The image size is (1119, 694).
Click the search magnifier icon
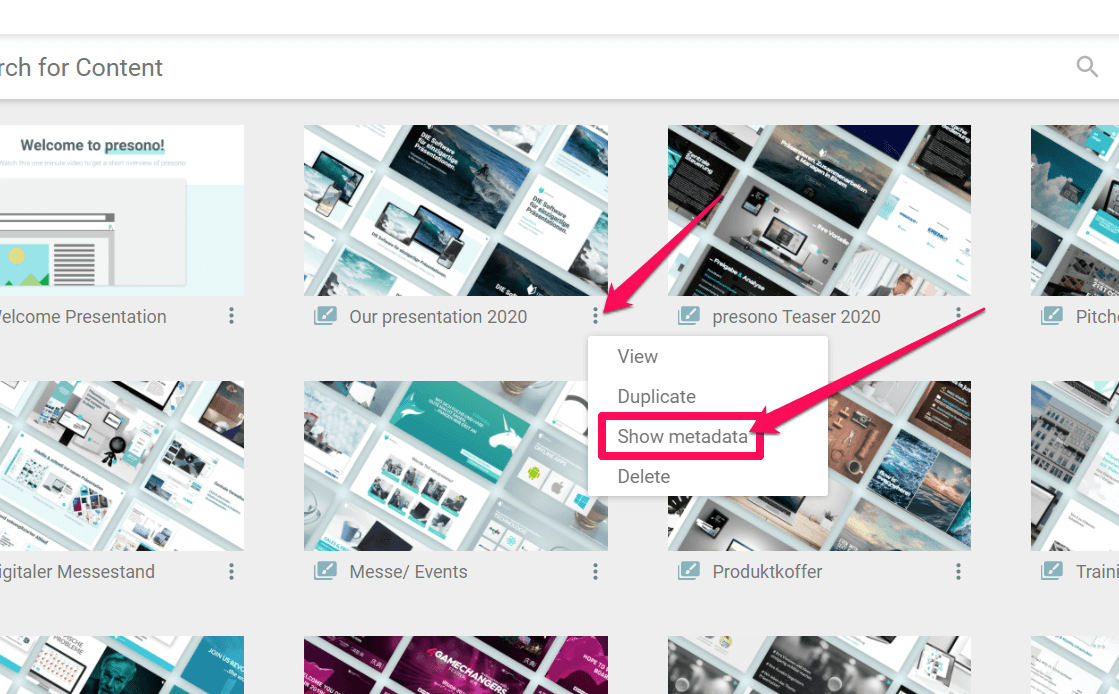click(x=1087, y=67)
